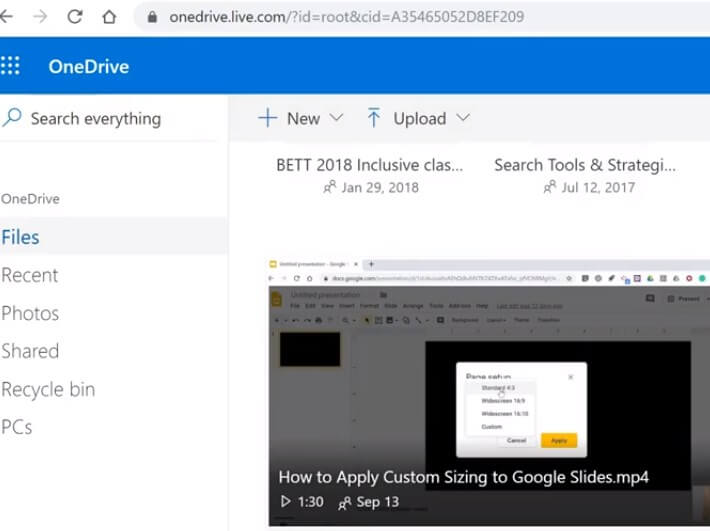Click the Upload button label

coord(420,119)
